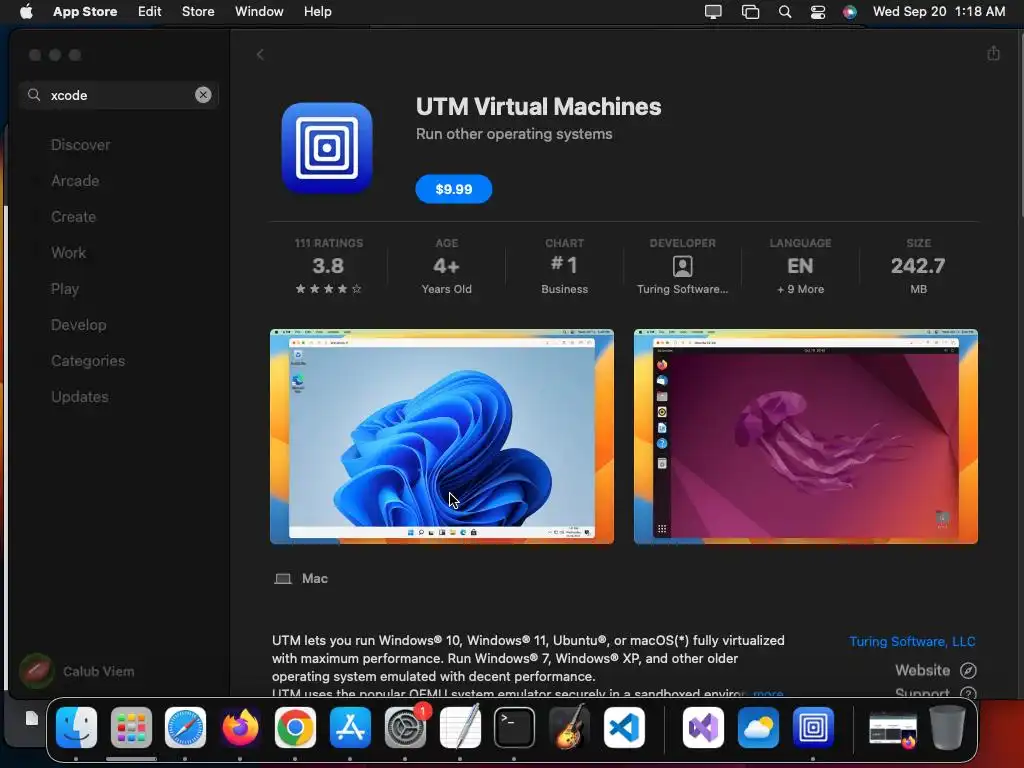Select Arcade in the sidebar

tap(75, 181)
